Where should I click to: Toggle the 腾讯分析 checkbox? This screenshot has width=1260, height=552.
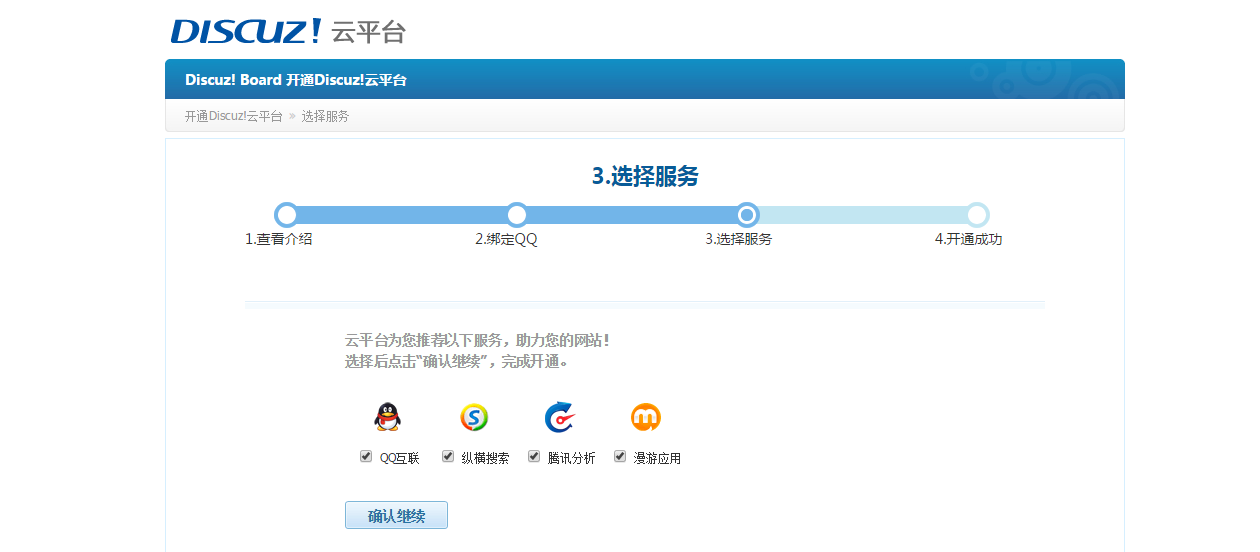coord(534,456)
